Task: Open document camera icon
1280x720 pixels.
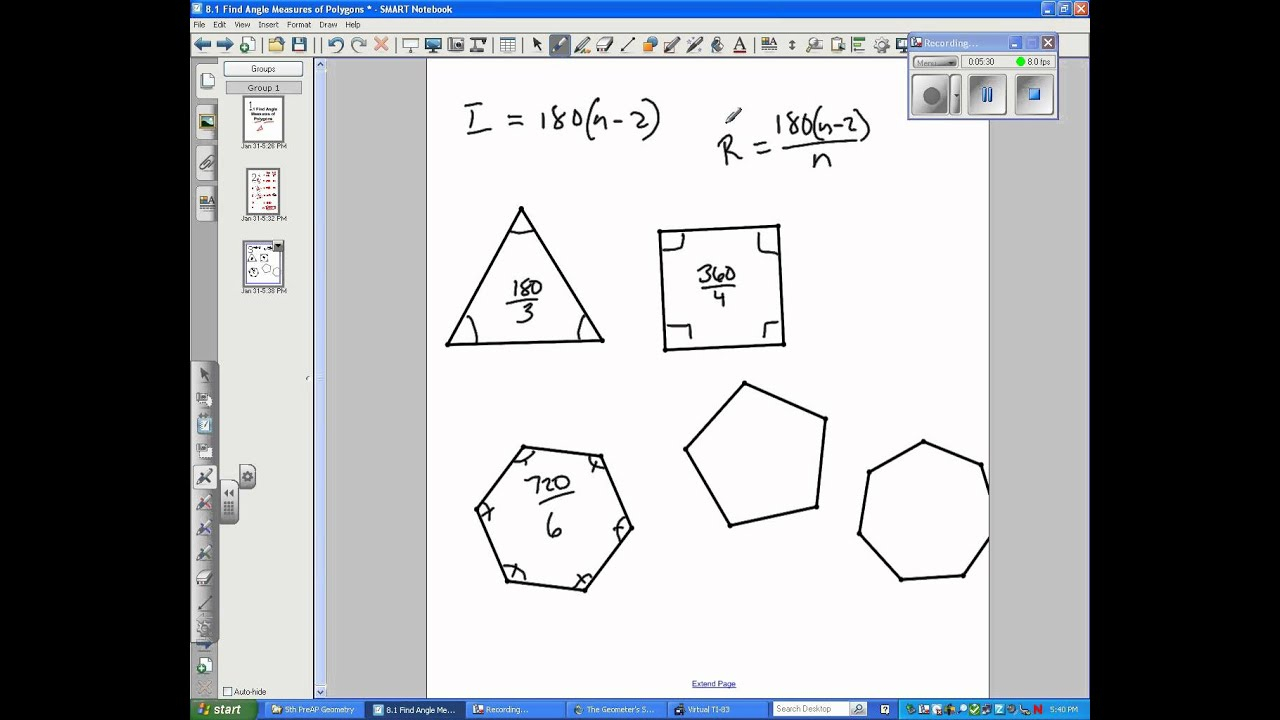Action: [x=479, y=45]
